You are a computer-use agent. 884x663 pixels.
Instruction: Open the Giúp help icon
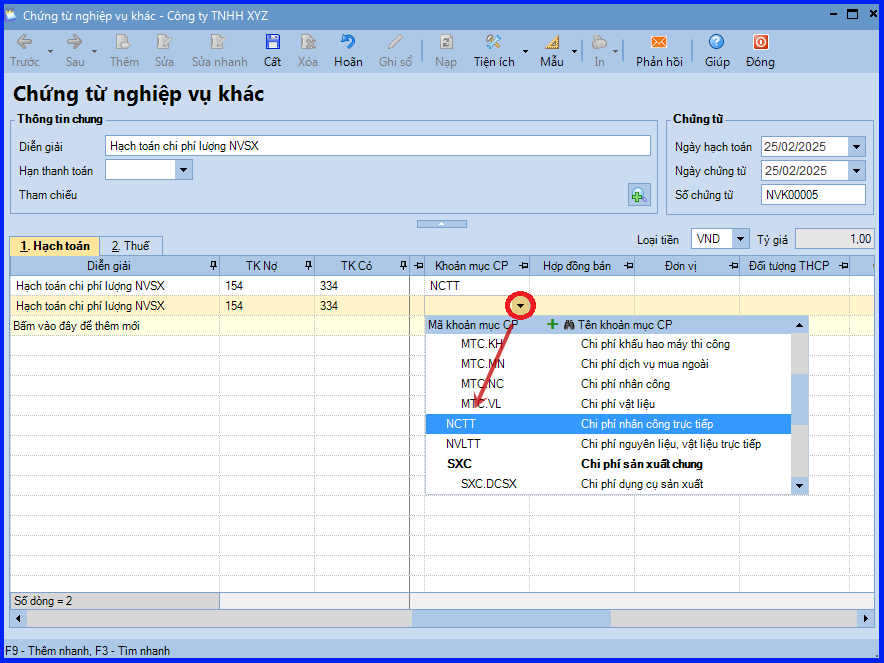[x=717, y=42]
